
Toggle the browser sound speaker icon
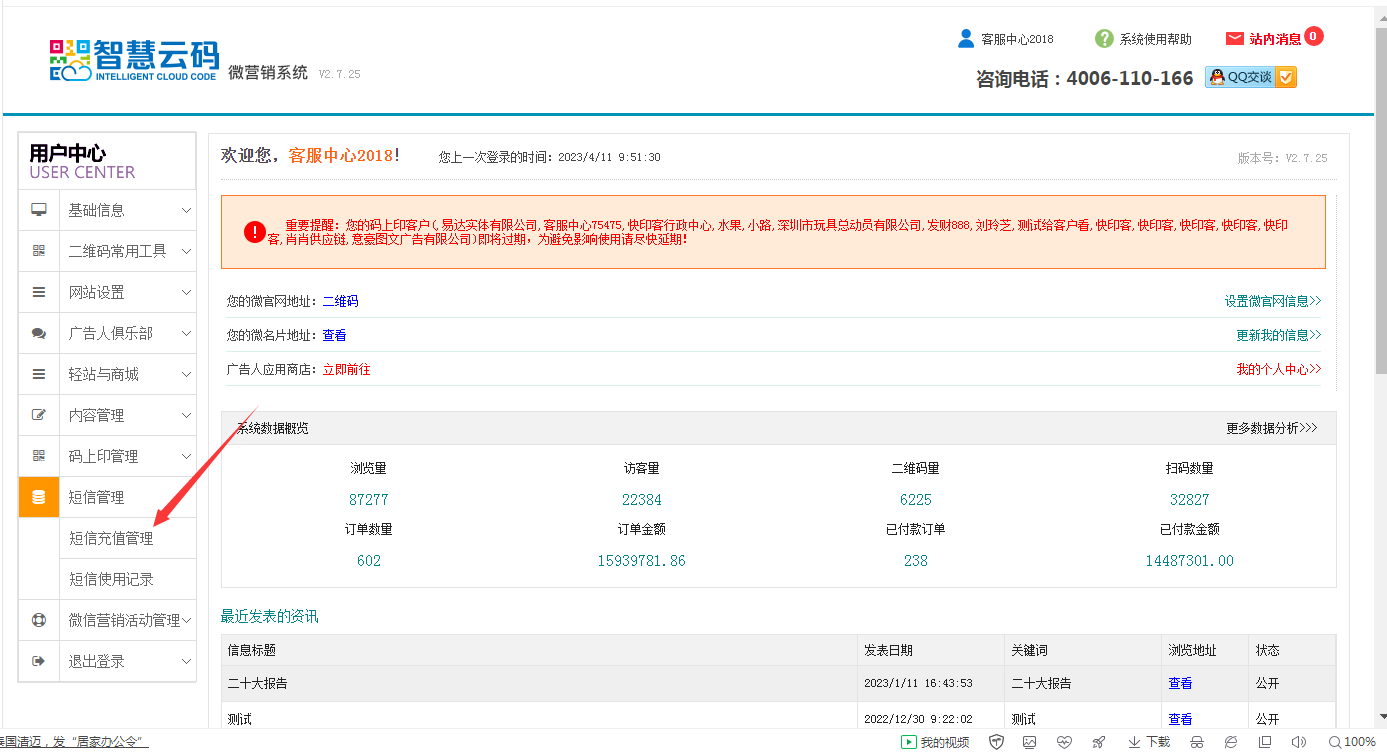tap(1298, 742)
